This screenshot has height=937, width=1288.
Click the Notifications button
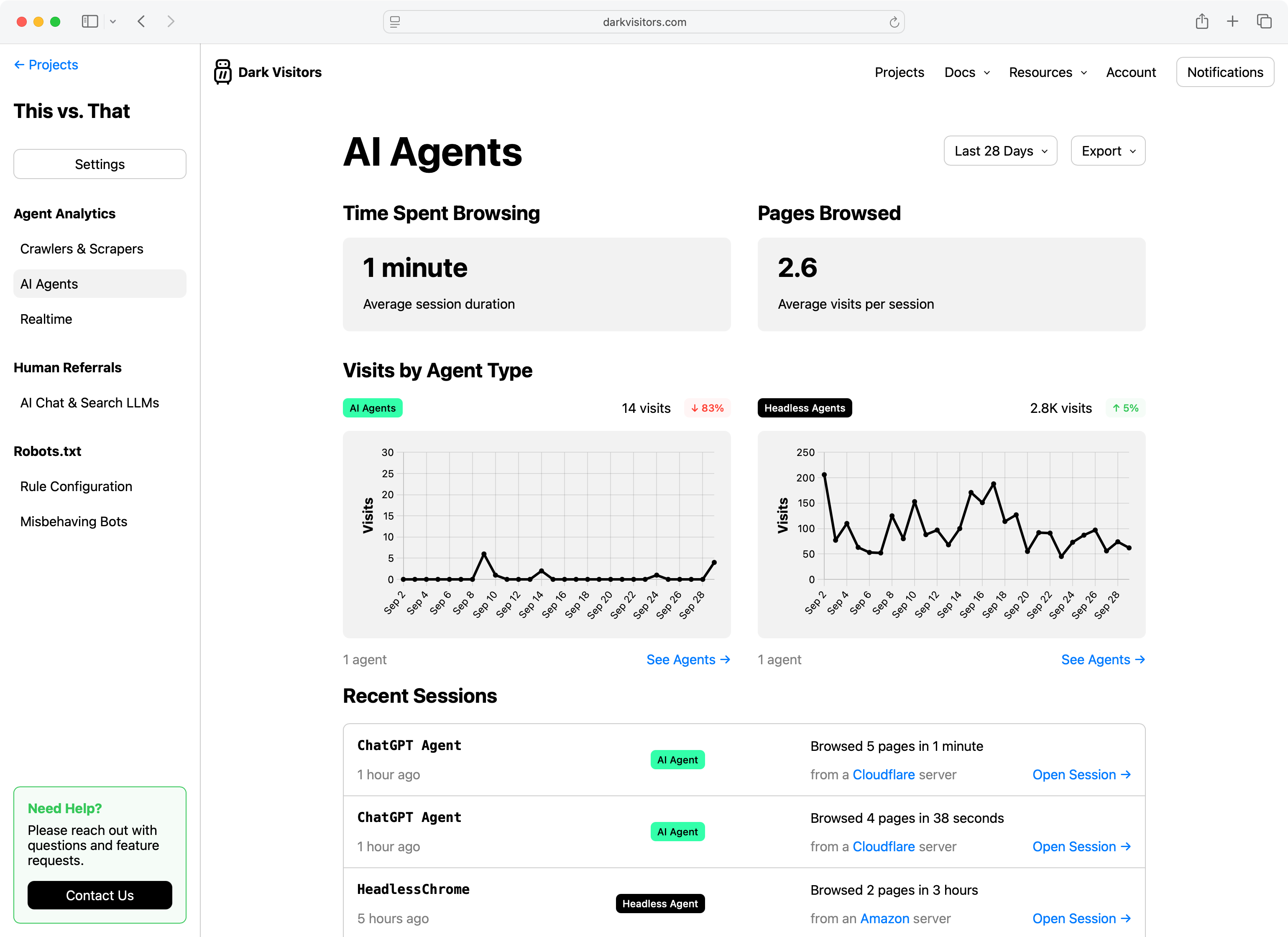pos(1225,72)
